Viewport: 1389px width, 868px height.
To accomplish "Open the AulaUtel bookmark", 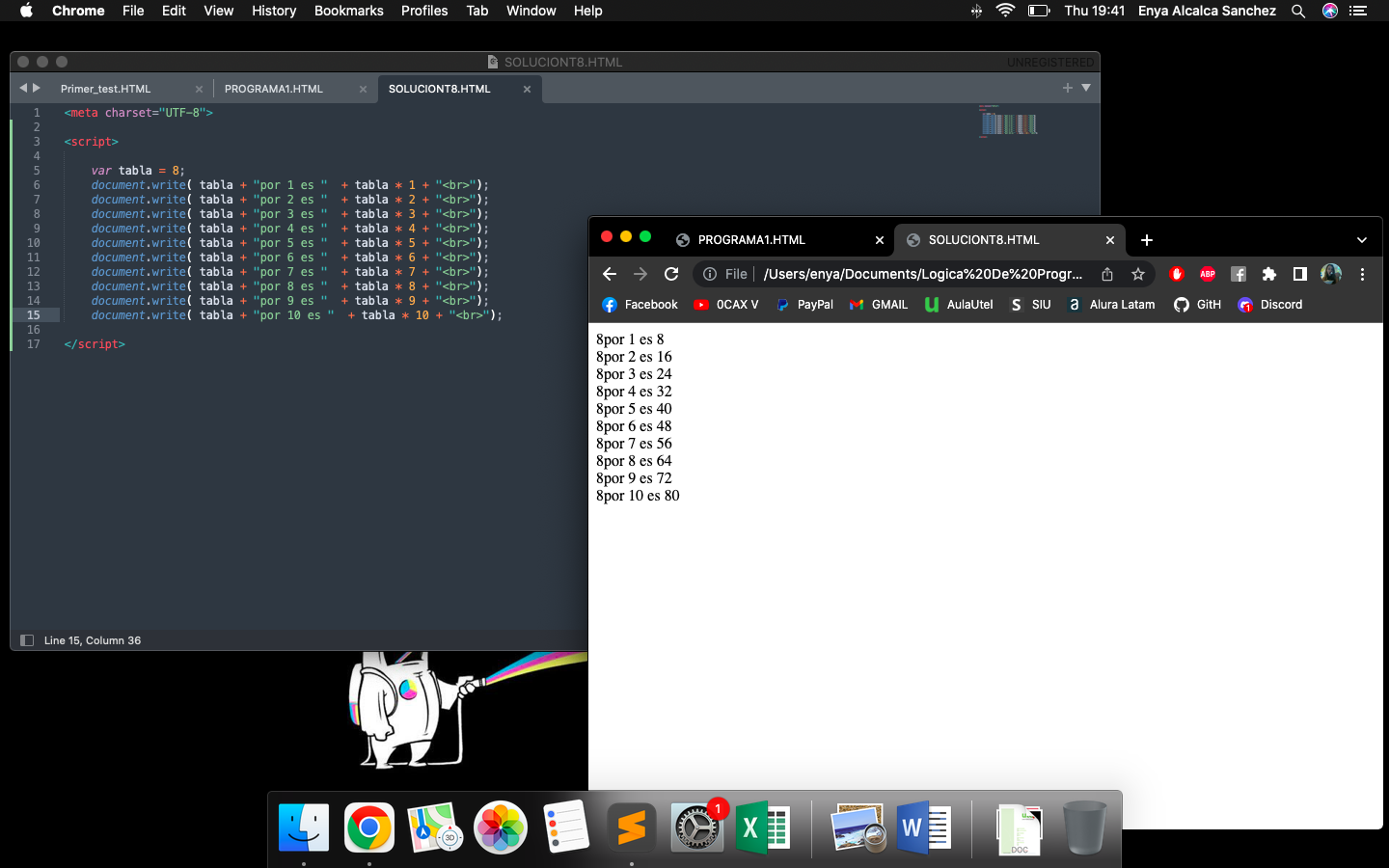I will (x=959, y=305).
